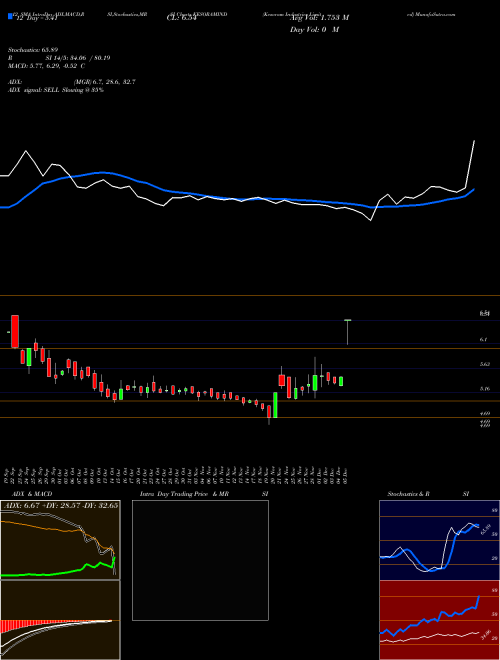Click the blue 12 Day SMA legend square
500x660 pixels.
tap(10, 17)
